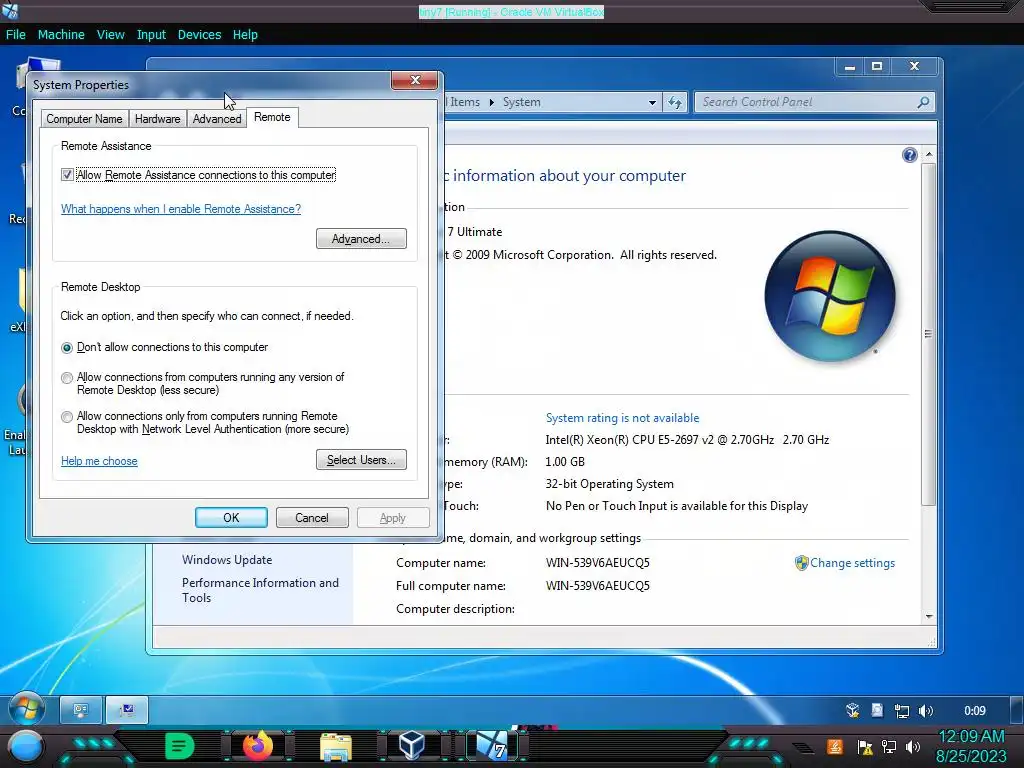The image size is (1024, 768).
Task: Click the host tray Action Center flag
Action: click(x=865, y=747)
